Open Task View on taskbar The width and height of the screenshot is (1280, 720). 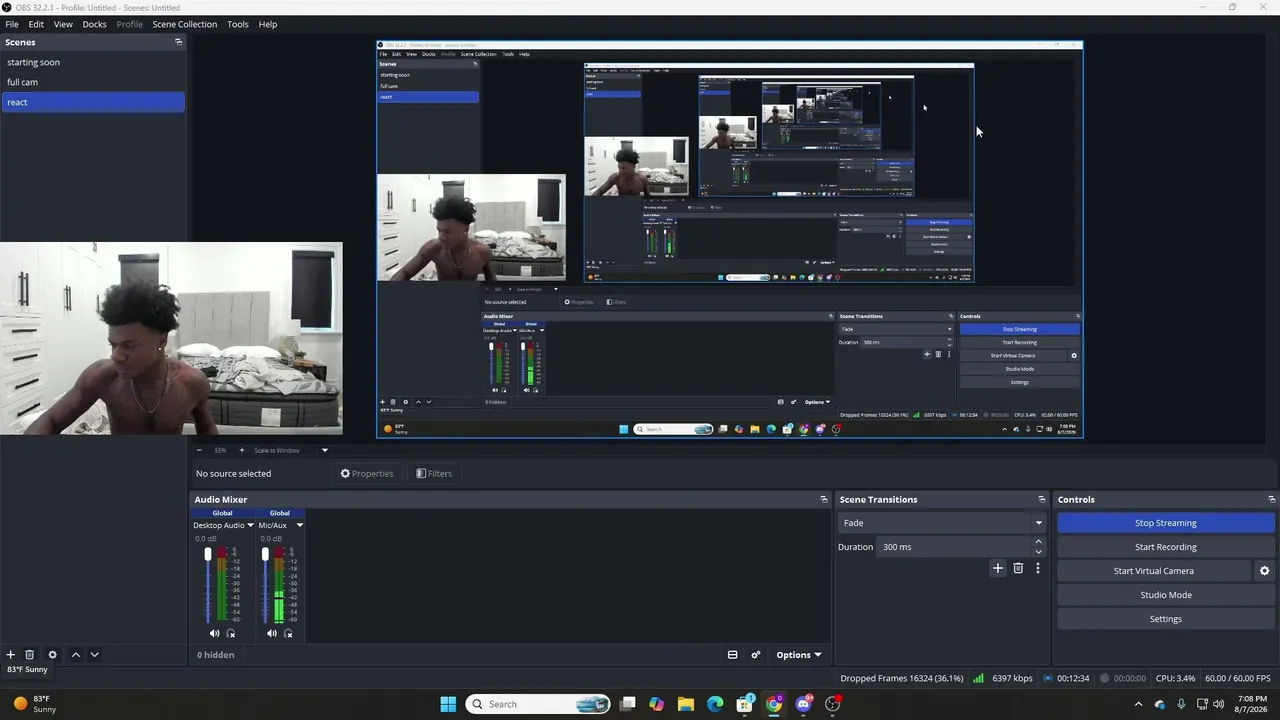coord(627,704)
